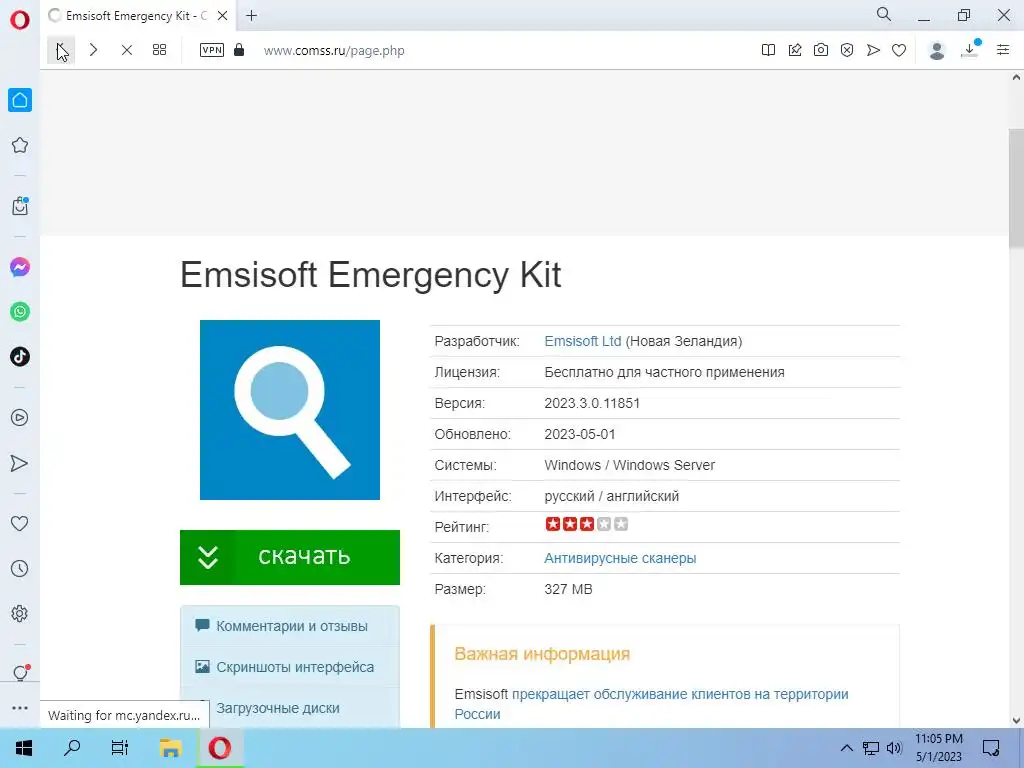Take a snapshot with camera icon
This screenshot has width=1024, height=768.
pos(821,50)
